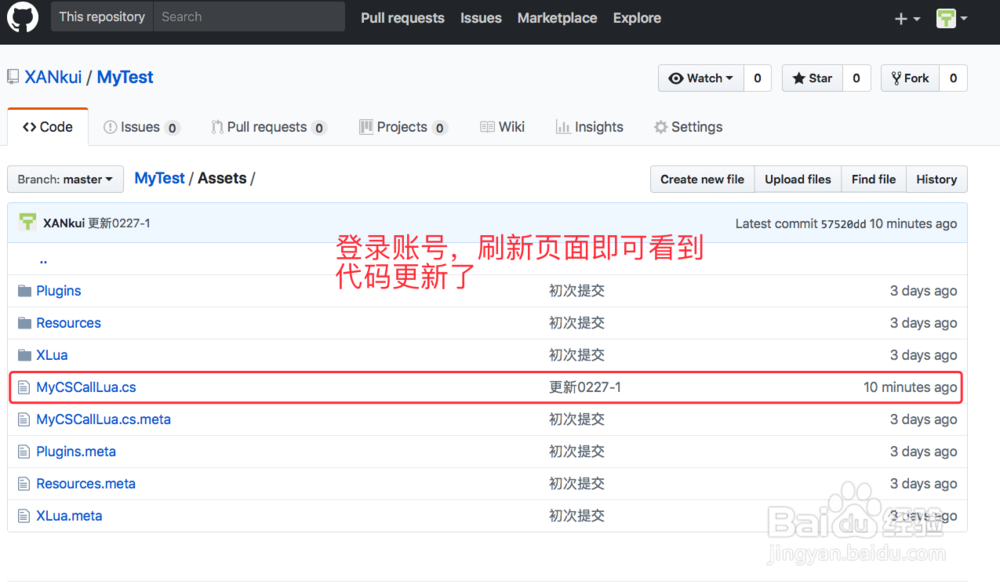This screenshot has height=588, width=1000.
Task: Click the MyCSCallLua.cs file icon
Action: point(24,387)
